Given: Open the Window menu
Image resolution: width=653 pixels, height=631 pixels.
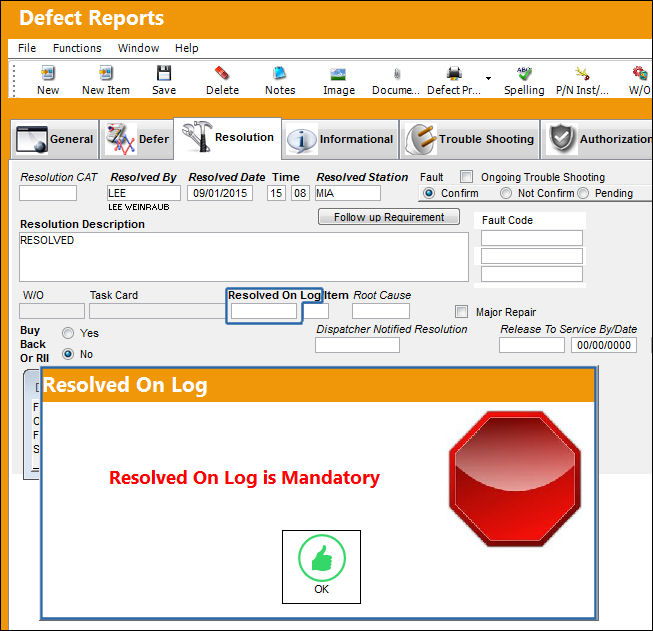Looking at the screenshot, I should click(x=138, y=48).
